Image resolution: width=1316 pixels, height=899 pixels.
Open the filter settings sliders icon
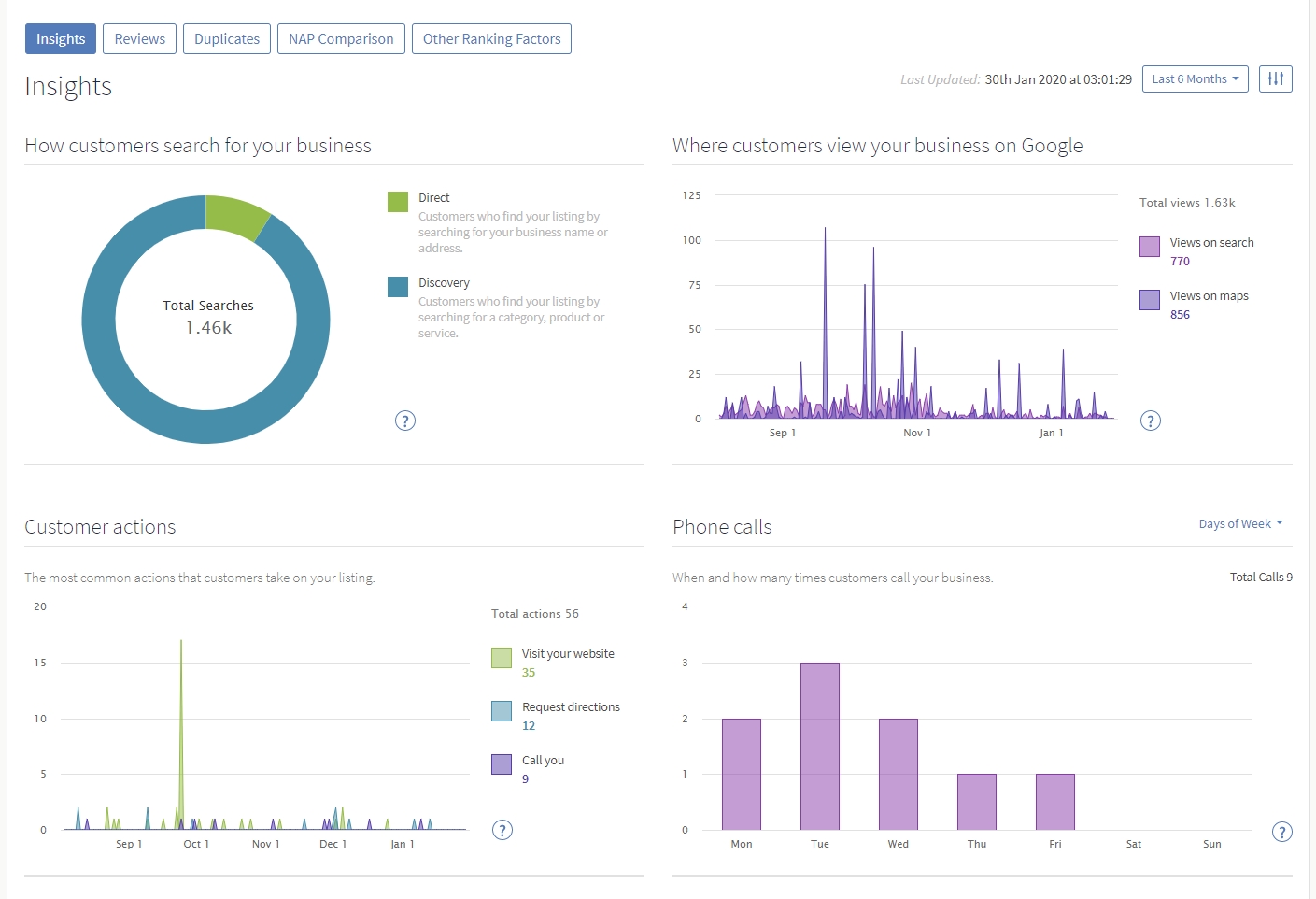(1275, 79)
